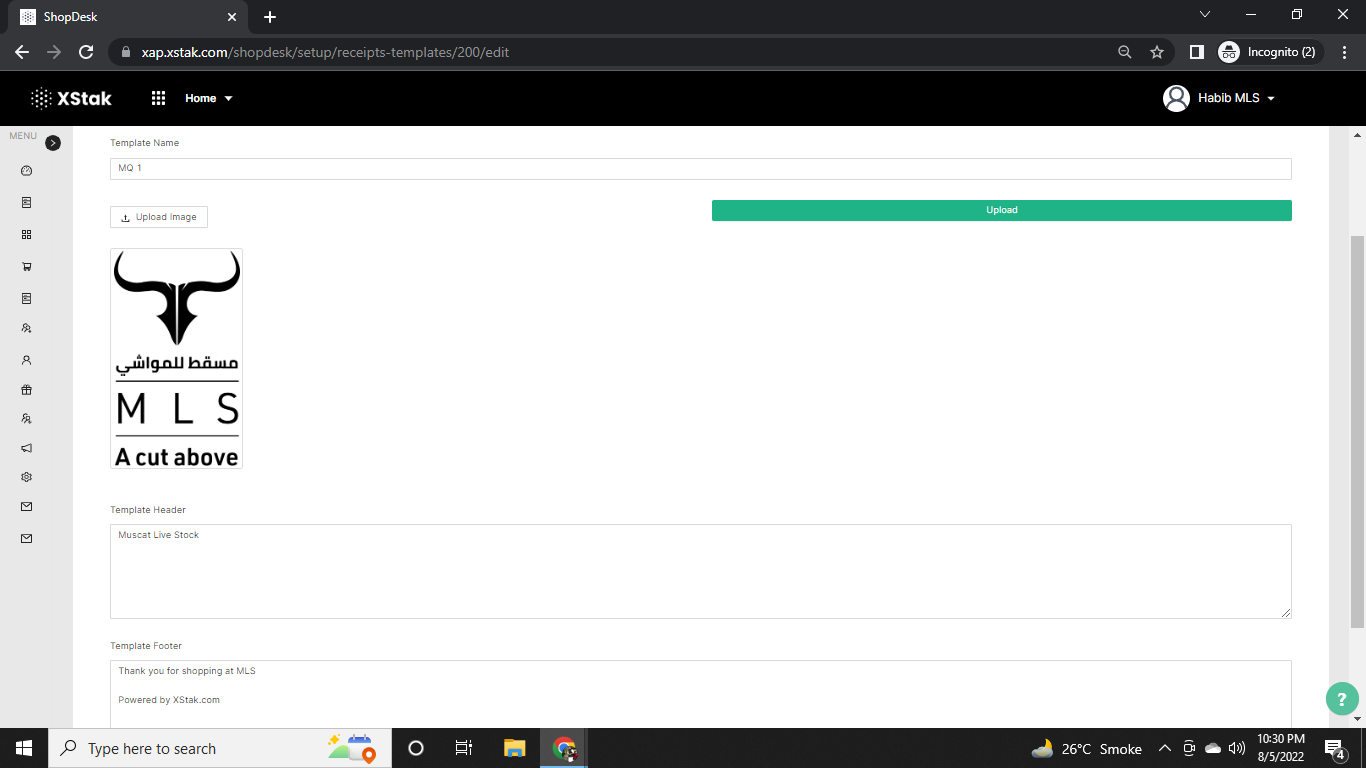Open the Home dropdown menu
The height and width of the screenshot is (768, 1366).
point(208,98)
